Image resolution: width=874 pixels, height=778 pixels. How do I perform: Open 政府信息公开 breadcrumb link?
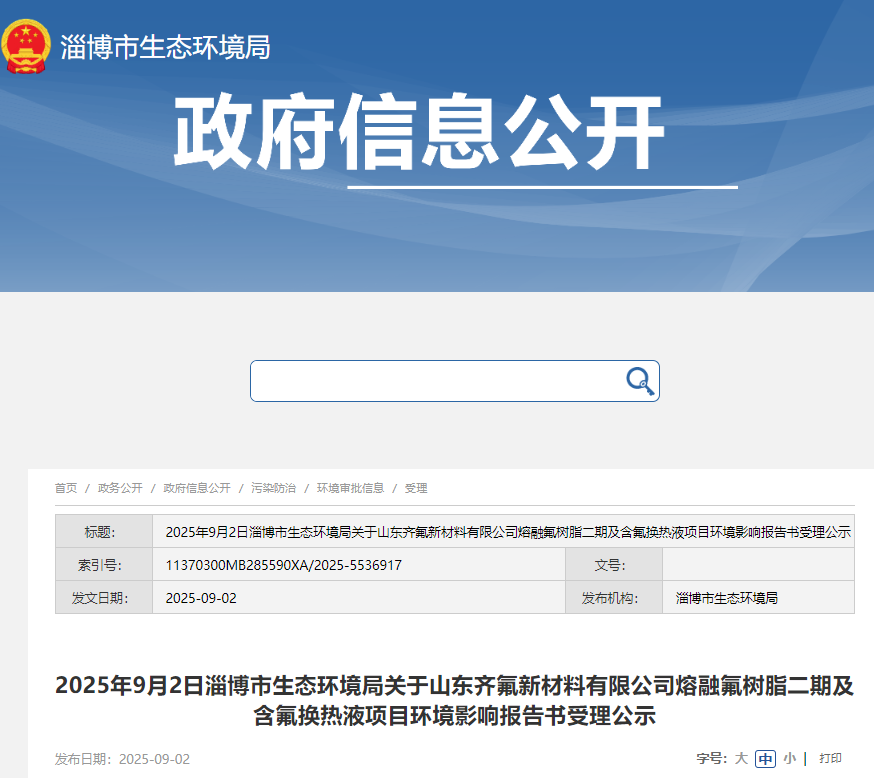pyautogui.click(x=197, y=488)
